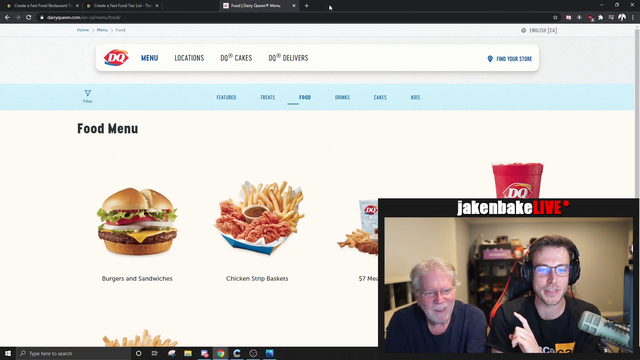The image size is (640, 360).
Task: Bookmark this page with the star icon
Action: (555, 17)
